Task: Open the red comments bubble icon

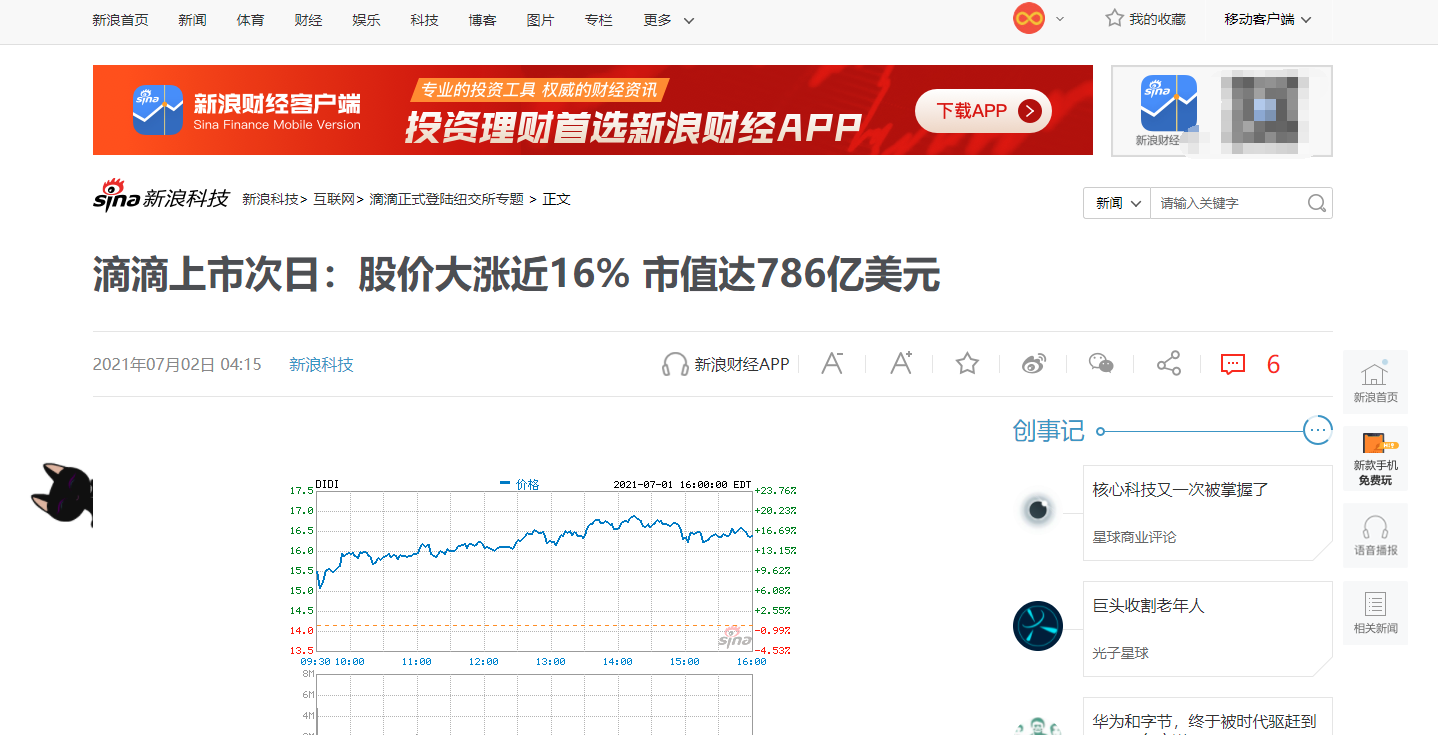Action: coord(1233,365)
